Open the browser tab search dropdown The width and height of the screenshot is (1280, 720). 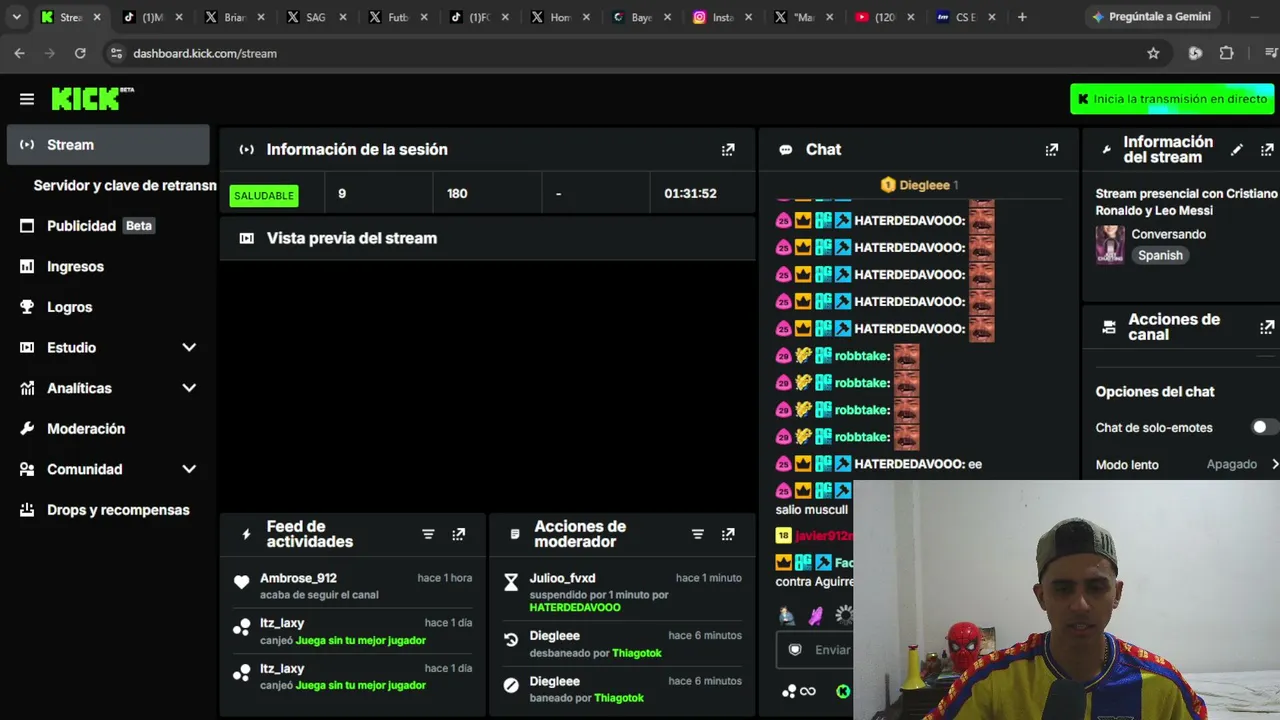pos(16,17)
